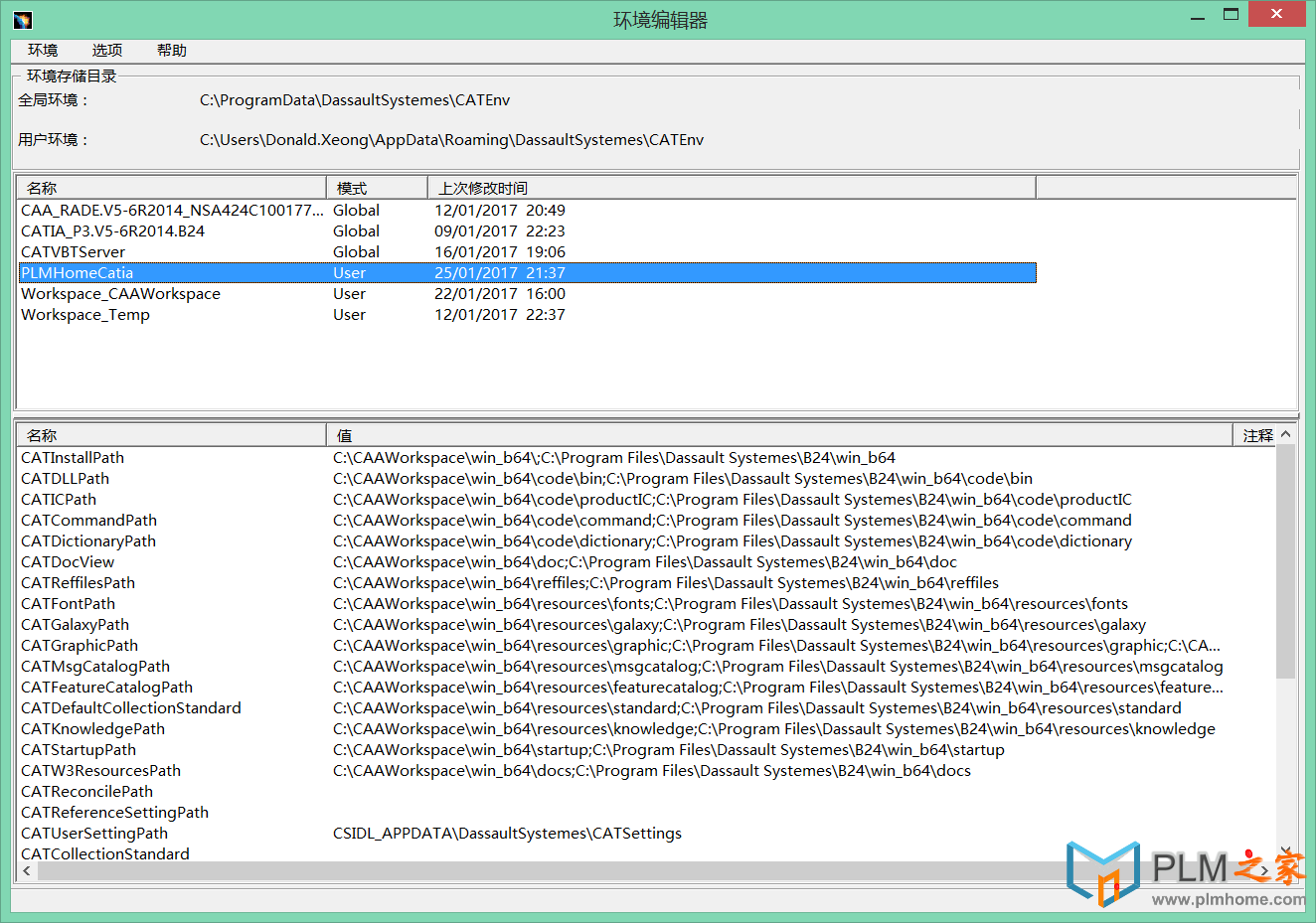Sort environments by 模式 column header
Screen dimensions: 1316x923
click(377, 188)
